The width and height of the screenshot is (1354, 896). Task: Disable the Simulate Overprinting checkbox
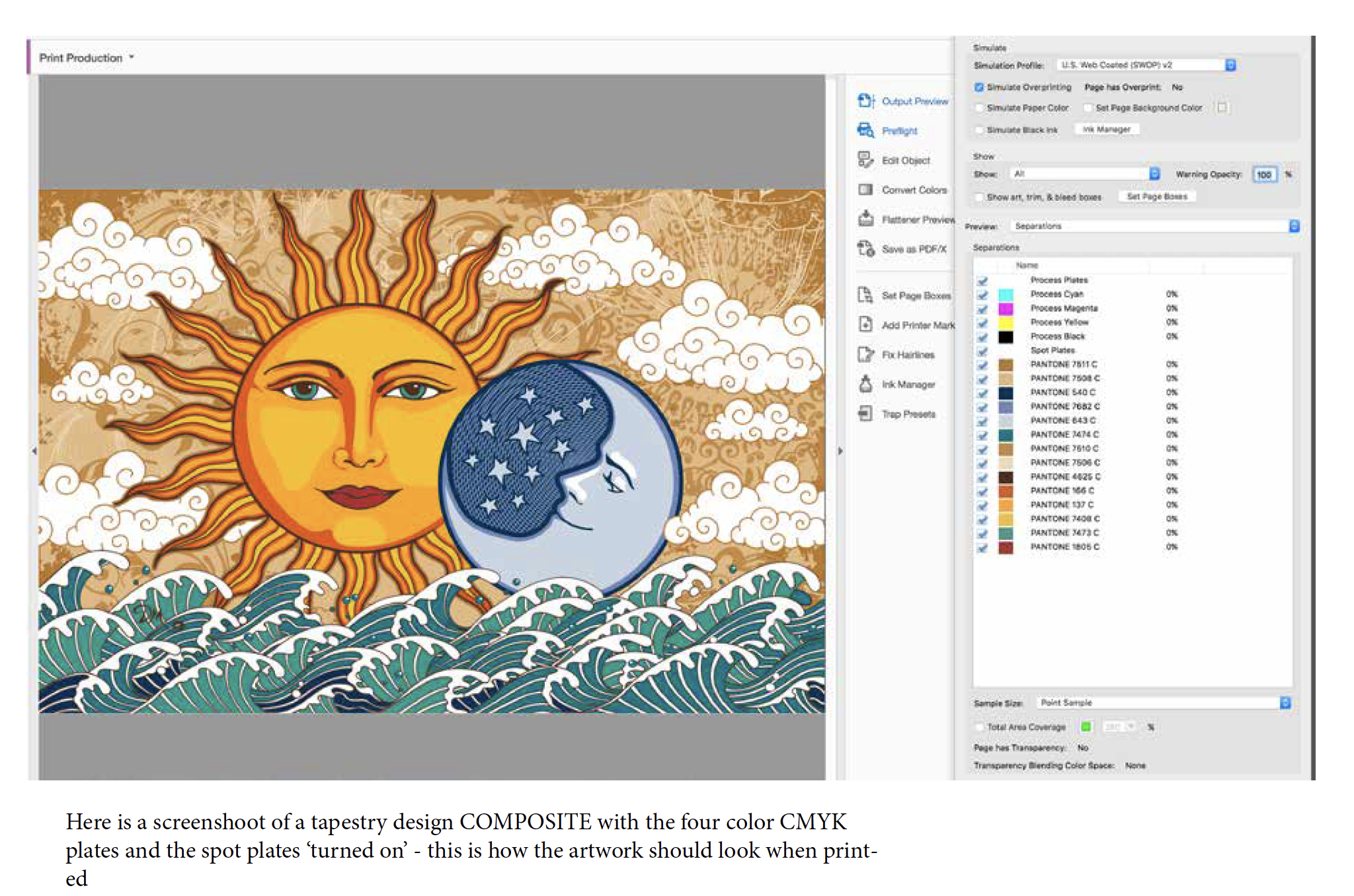point(979,87)
